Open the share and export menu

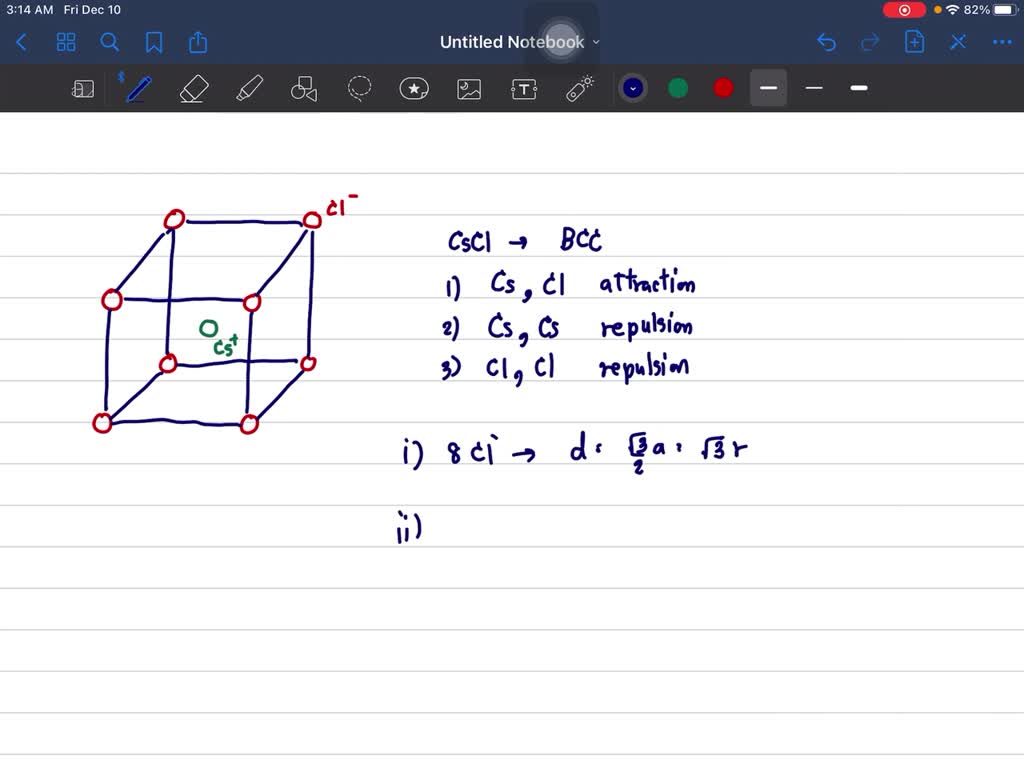pos(198,42)
